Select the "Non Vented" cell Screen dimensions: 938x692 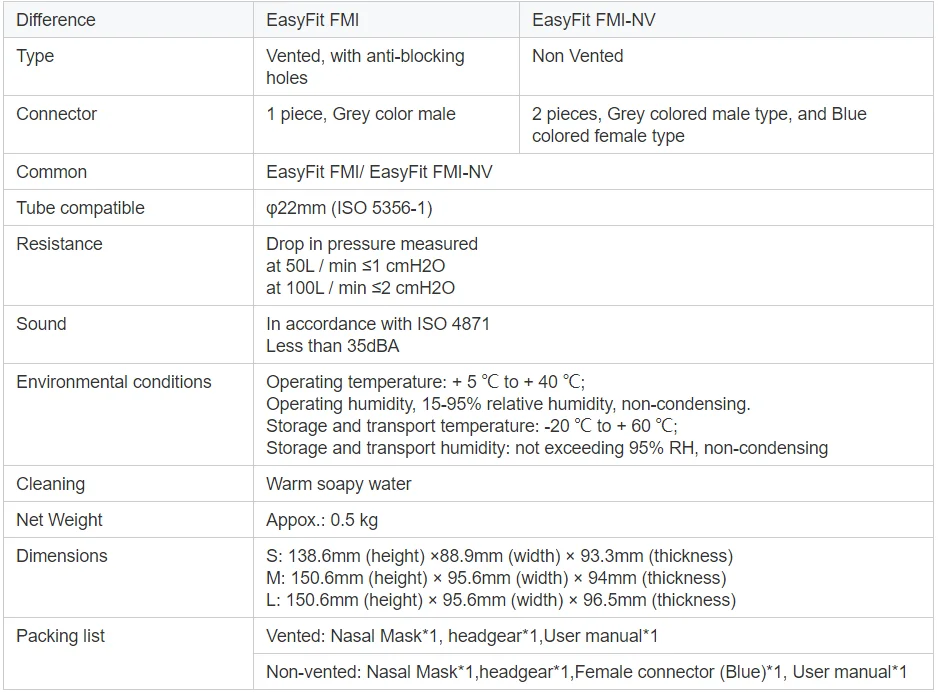coord(577,56)
